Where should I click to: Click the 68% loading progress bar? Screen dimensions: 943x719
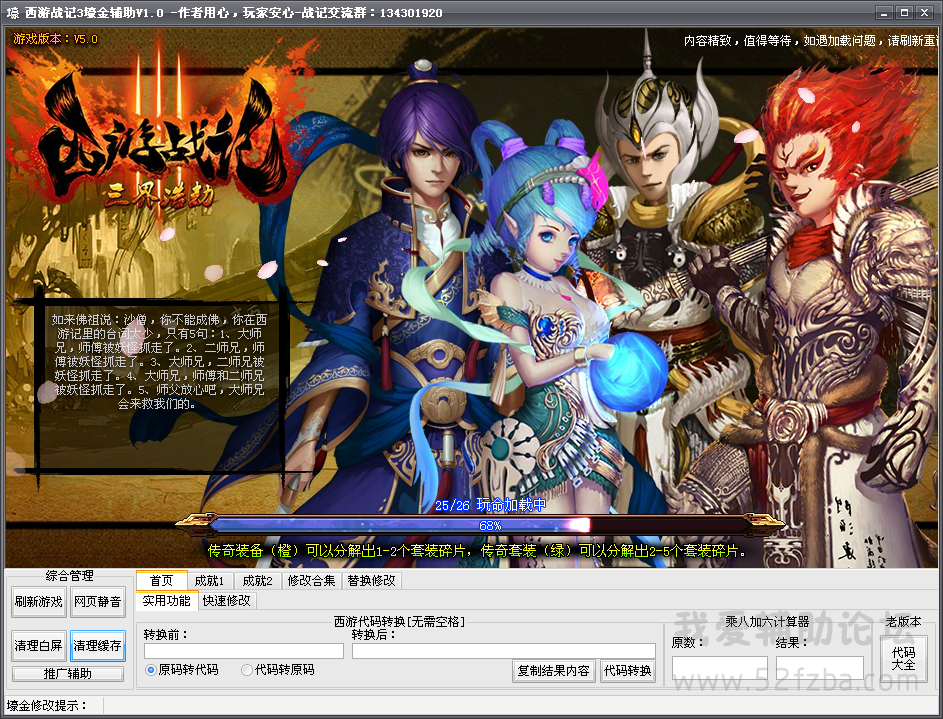click(x=481, y=525)
